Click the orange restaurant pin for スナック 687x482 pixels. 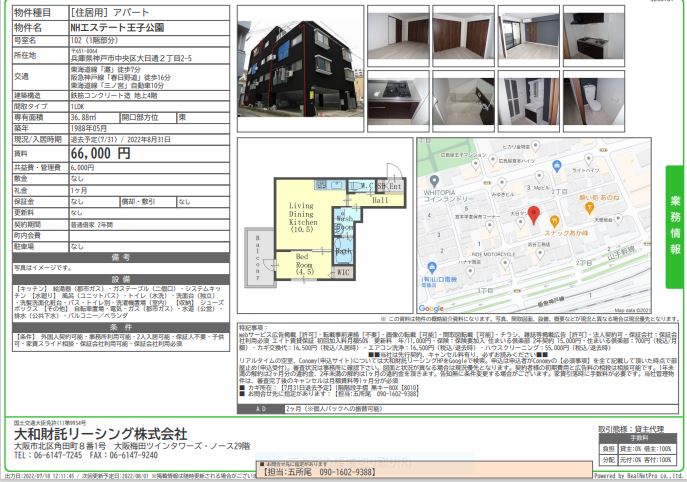click(554, 222)
